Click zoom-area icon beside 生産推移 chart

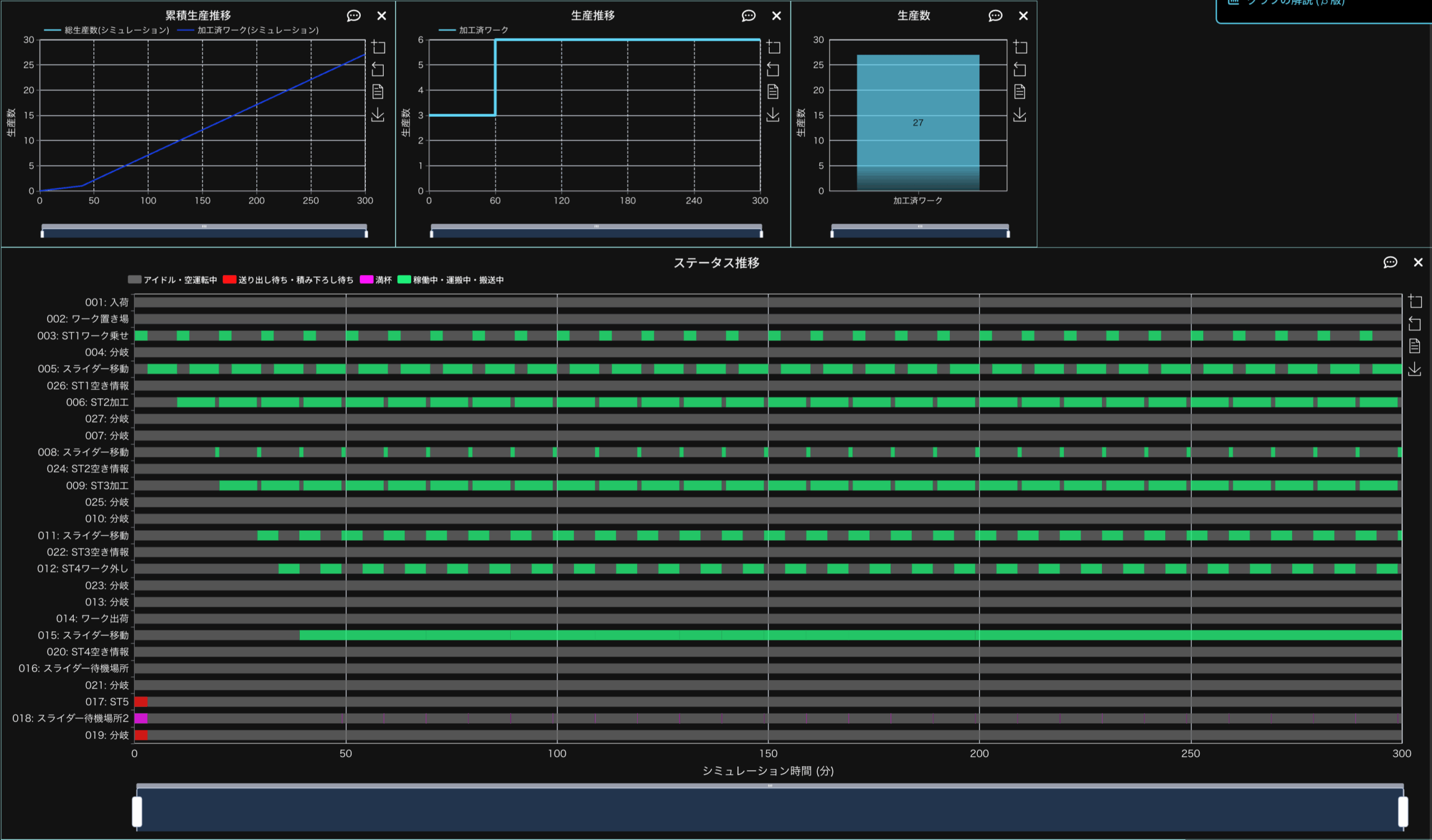coord(774,46)
